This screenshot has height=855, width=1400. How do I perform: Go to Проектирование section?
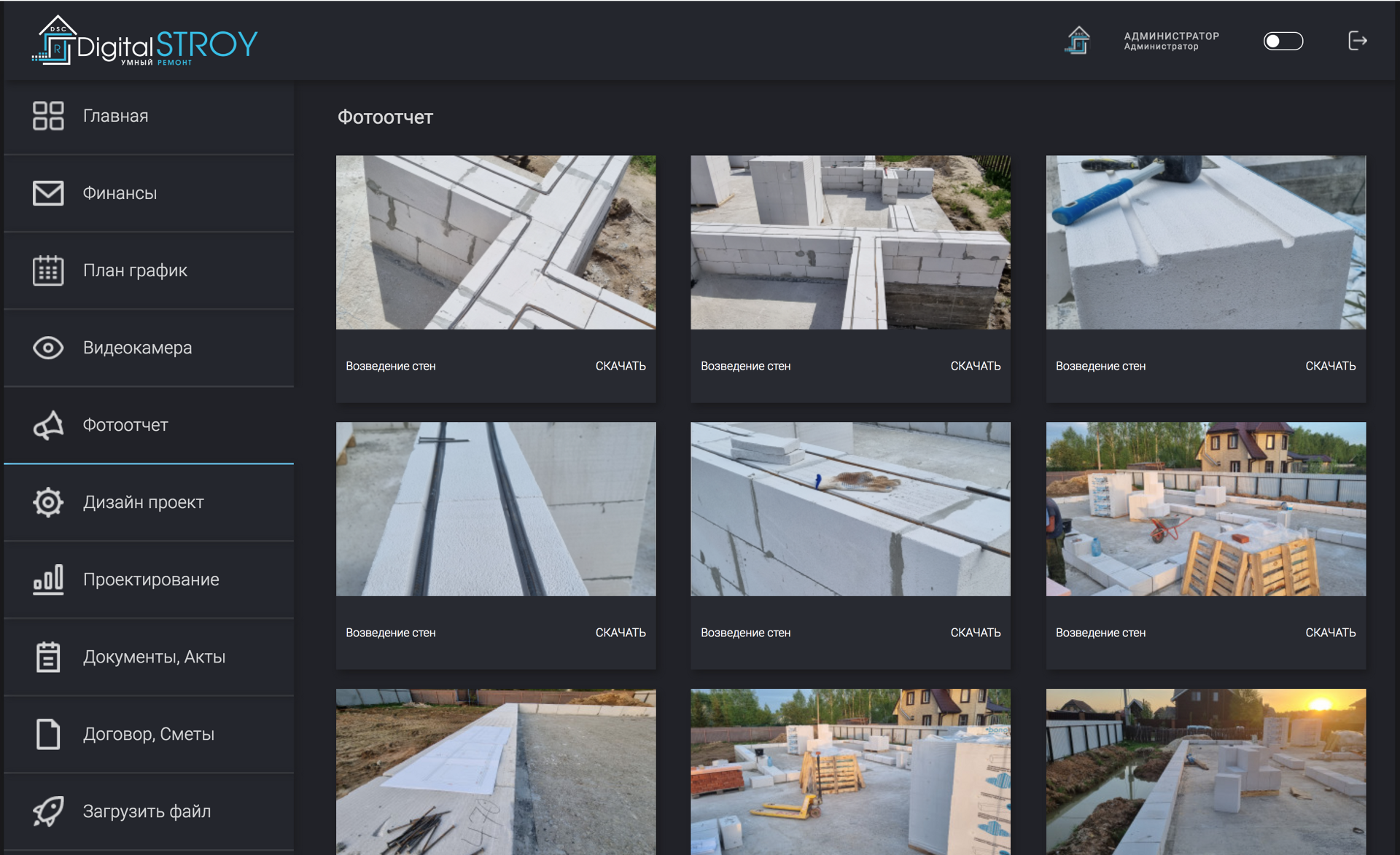[x=149, y=579]
